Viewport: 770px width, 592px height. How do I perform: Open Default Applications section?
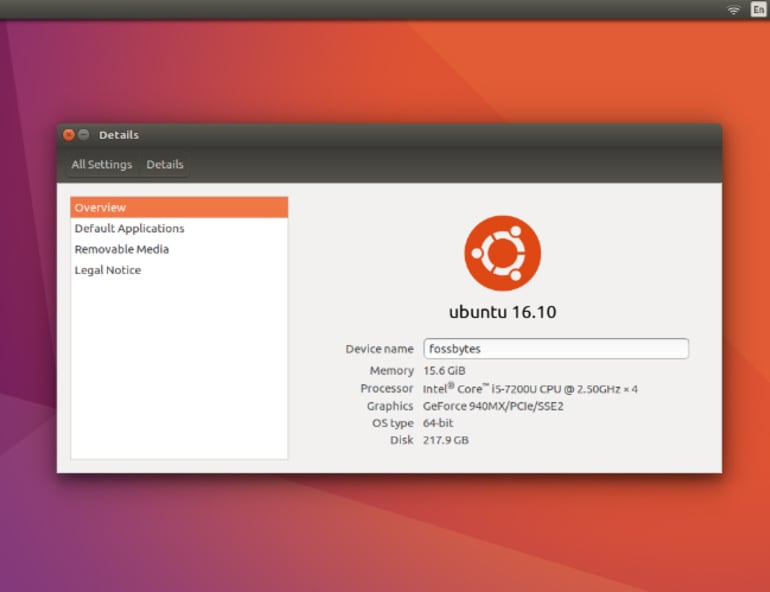pyautogui.click(x=179, y=228)
